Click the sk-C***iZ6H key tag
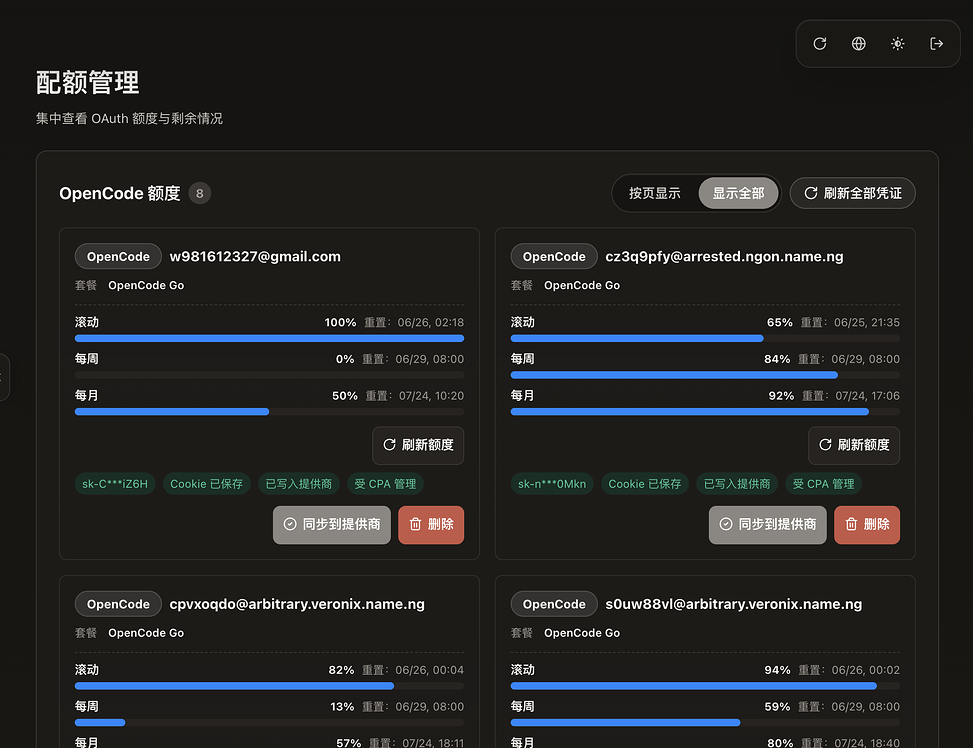Viewport: 973px width, 748px height. pos(115,484)
